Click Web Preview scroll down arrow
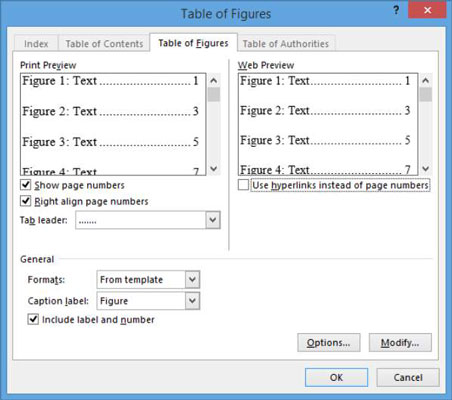Viewport: 452px width, 400px height. 425,168
